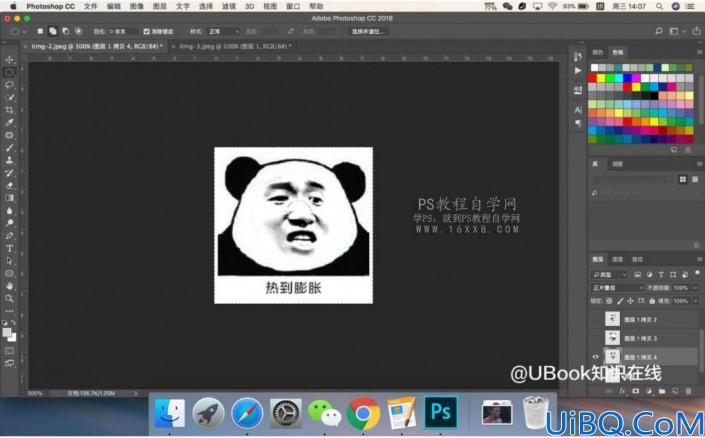The height and width of the screenshot is (438, 705).
Task: Select the Crop tool
Action: (x=9, y=110)
